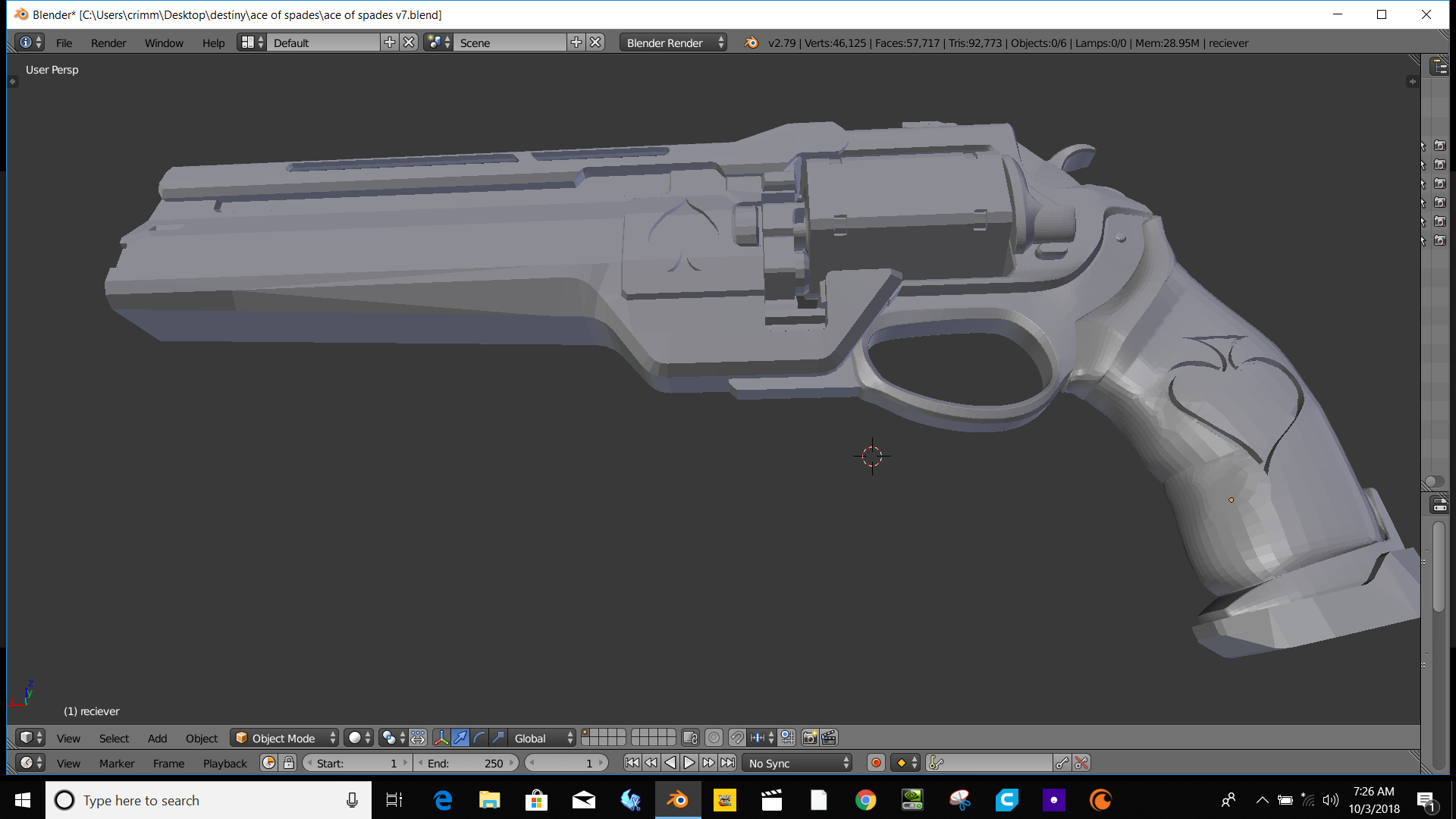This screenshot has height=819, width=1456.
Task: Toggle manipulate center points icon
Action: (418, 738)
